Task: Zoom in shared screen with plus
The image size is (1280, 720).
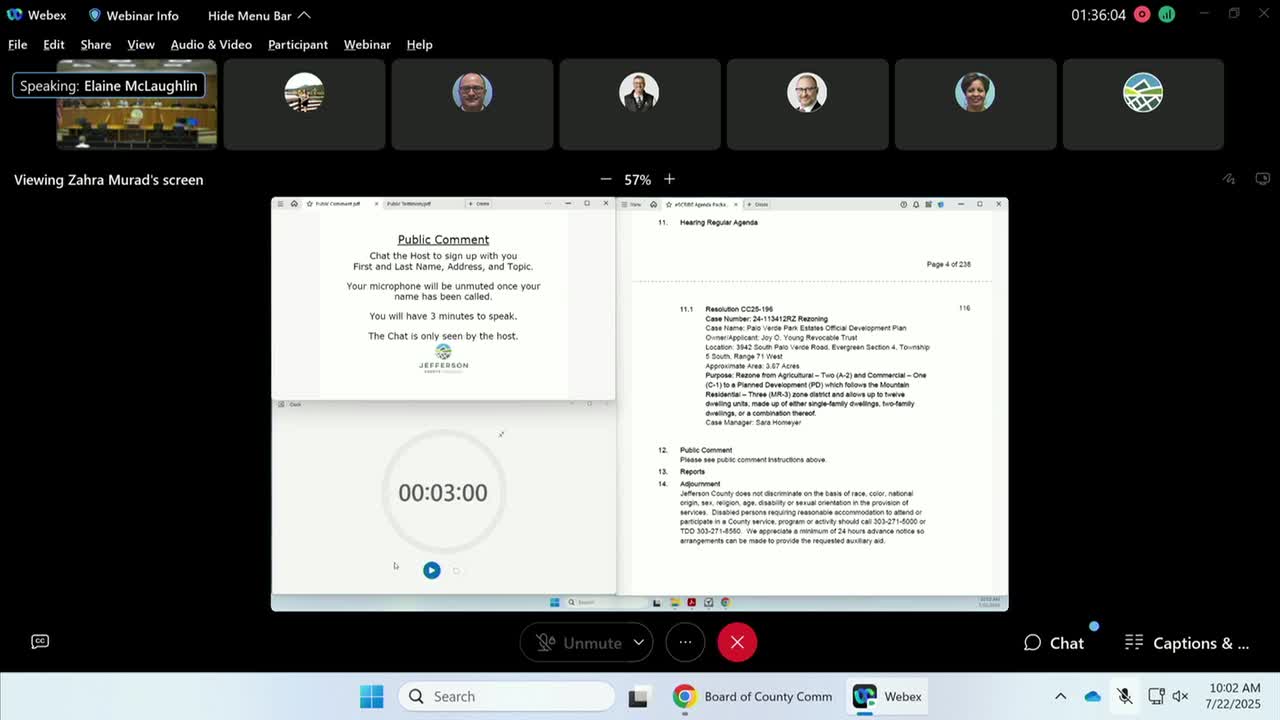Action: [669, 179]
